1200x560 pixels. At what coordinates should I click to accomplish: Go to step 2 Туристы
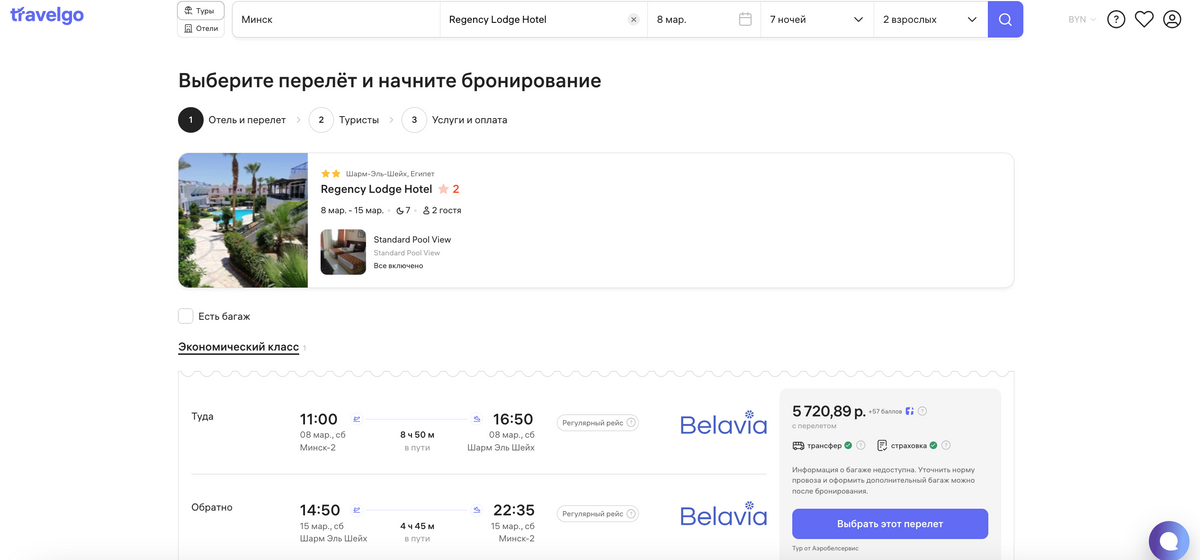tap(346, 120)
